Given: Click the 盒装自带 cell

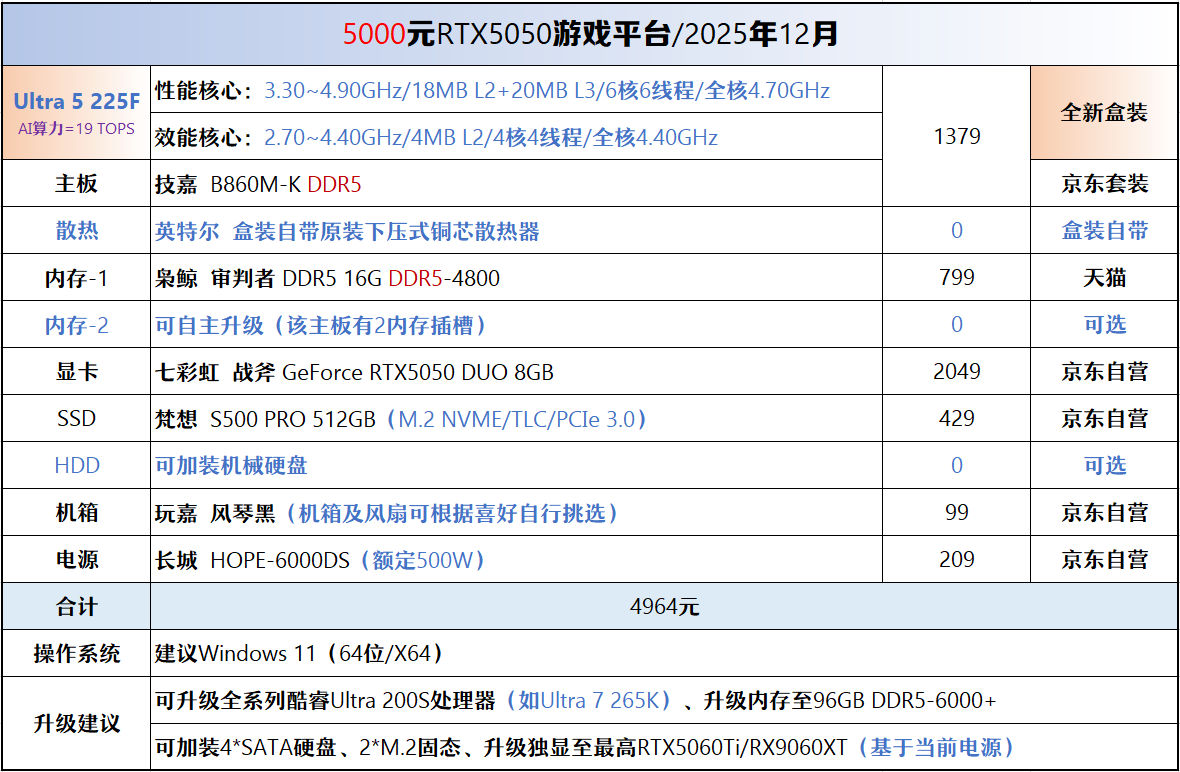Looking at the screenshot, I should [1104, 230].
